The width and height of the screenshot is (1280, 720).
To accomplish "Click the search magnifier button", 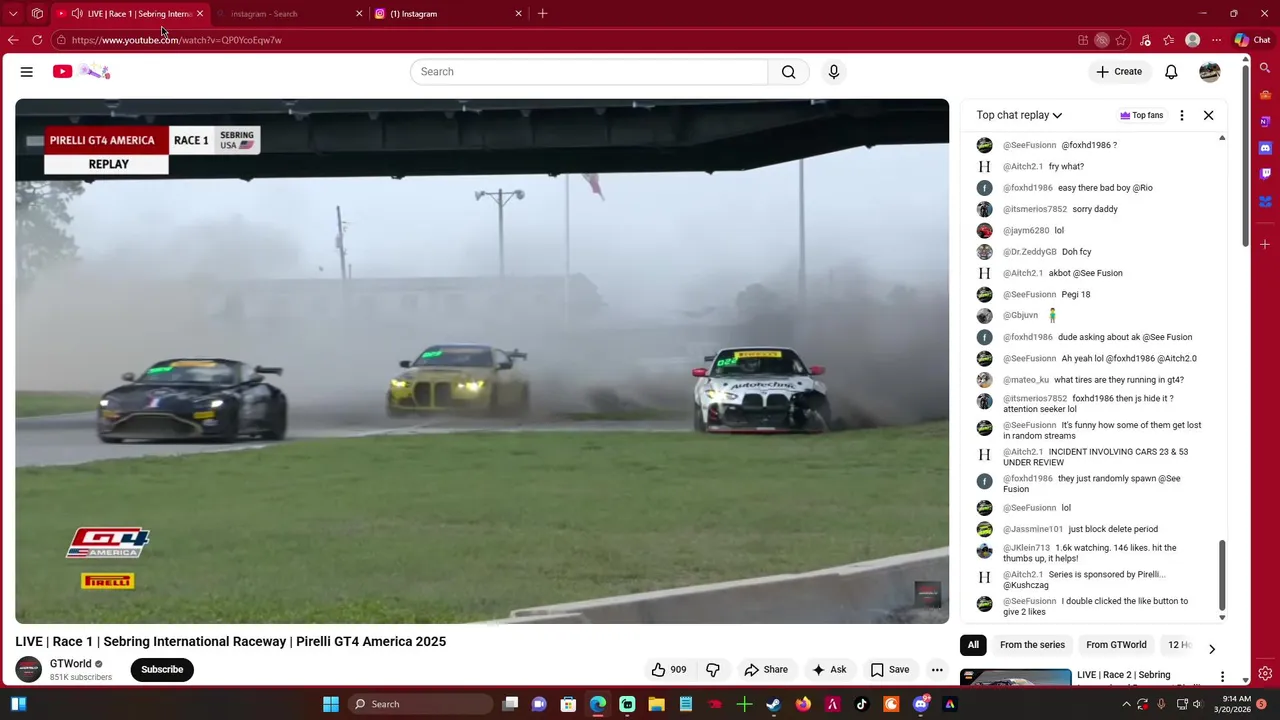I will [789, 72].
